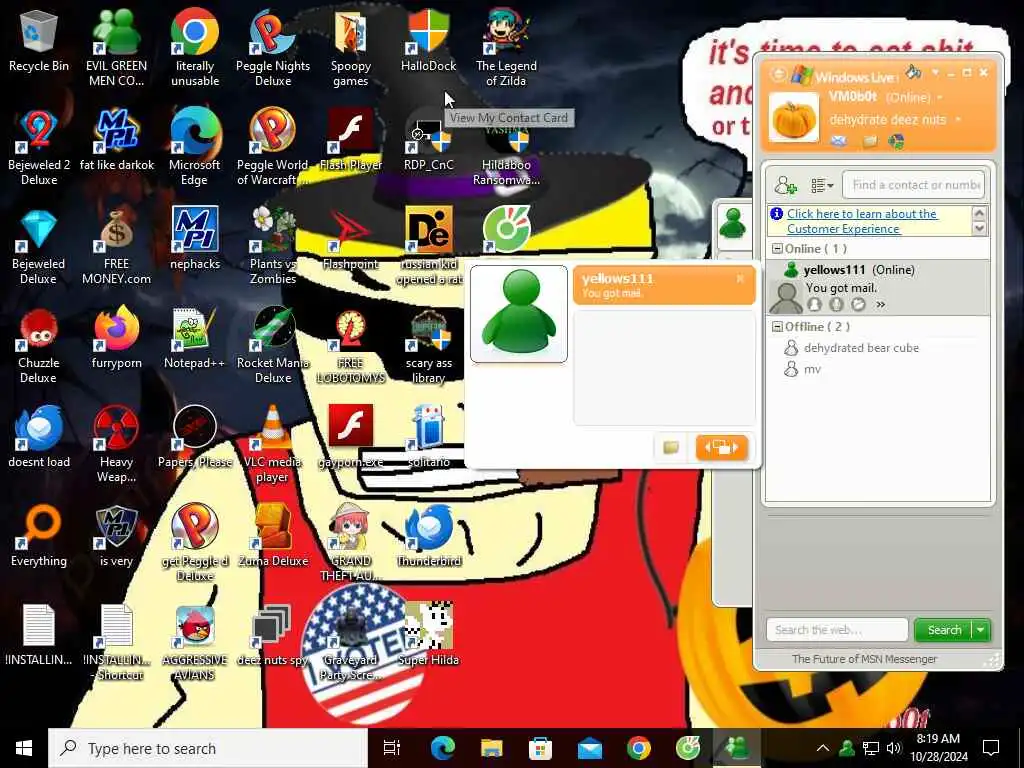The image size is (1024, 768).
Task: Collapse the Online contacts group
Action: click(x=777, y=249)
